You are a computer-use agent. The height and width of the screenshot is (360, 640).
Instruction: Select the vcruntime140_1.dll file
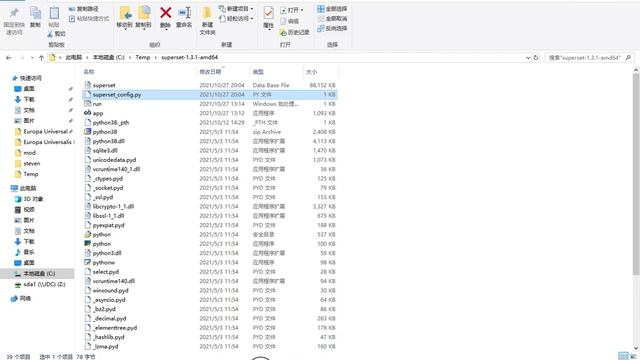point(210,169)
